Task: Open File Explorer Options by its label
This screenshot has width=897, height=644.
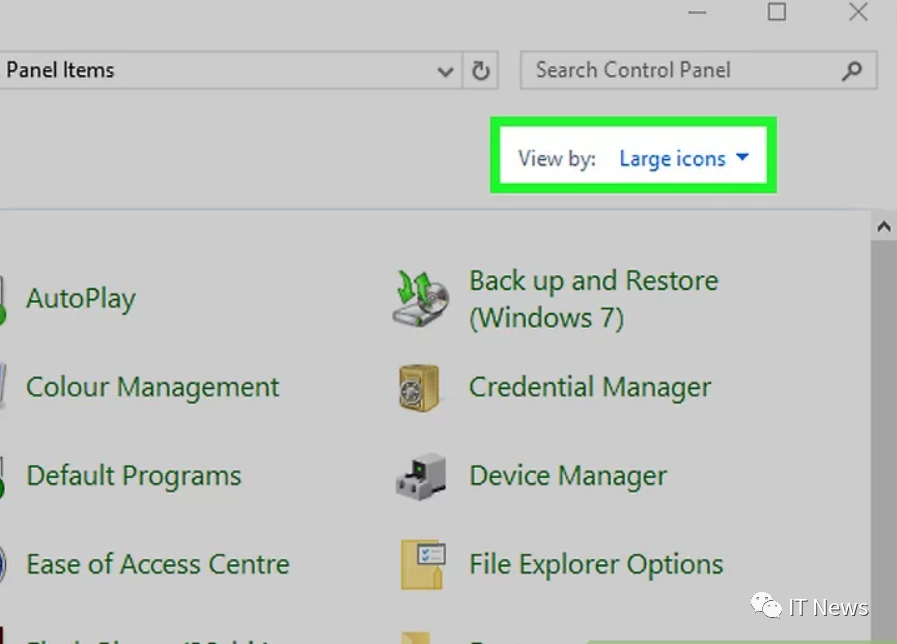Action: click(596, 564)
